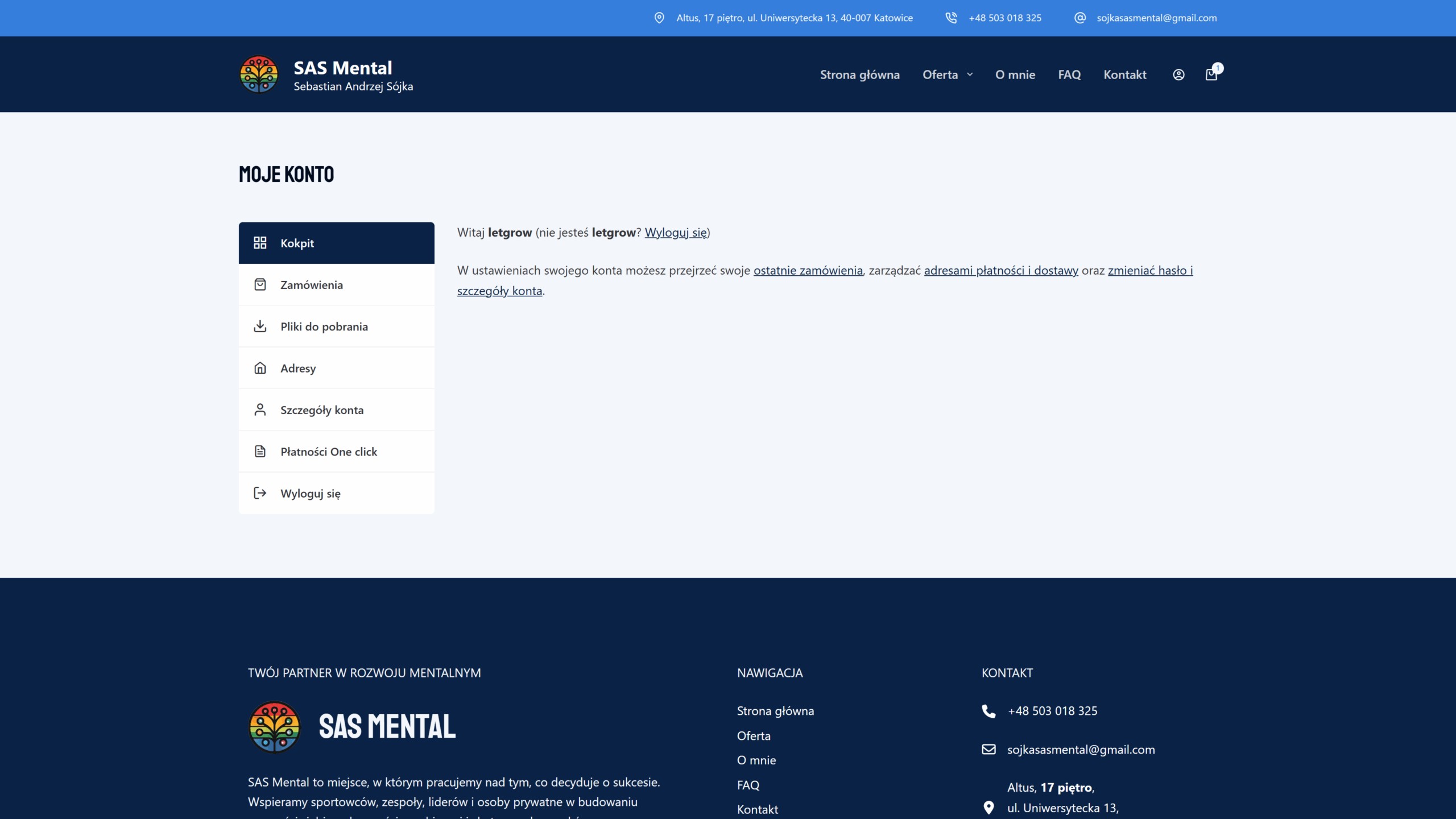
Task: Click the email at-sign icon in top bar
Action: point(1079,18)
